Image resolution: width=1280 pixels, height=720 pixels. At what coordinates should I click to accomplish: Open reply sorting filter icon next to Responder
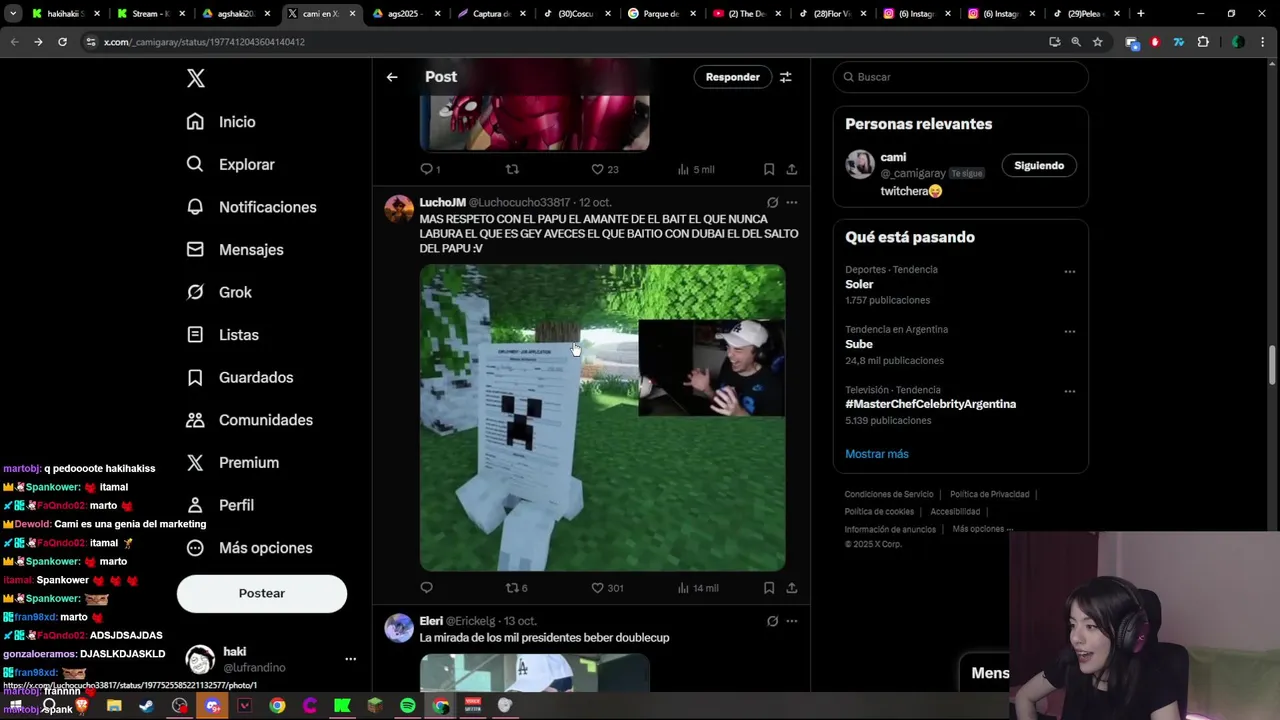click(786, 77)
